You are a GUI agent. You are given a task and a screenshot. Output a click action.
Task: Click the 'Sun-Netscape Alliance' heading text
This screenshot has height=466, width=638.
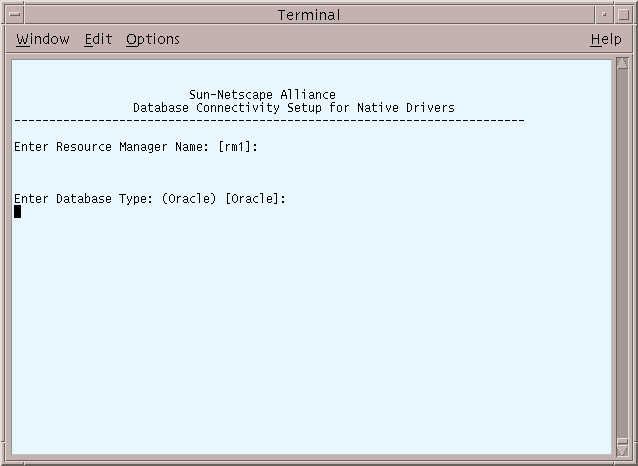pos(262,95)
